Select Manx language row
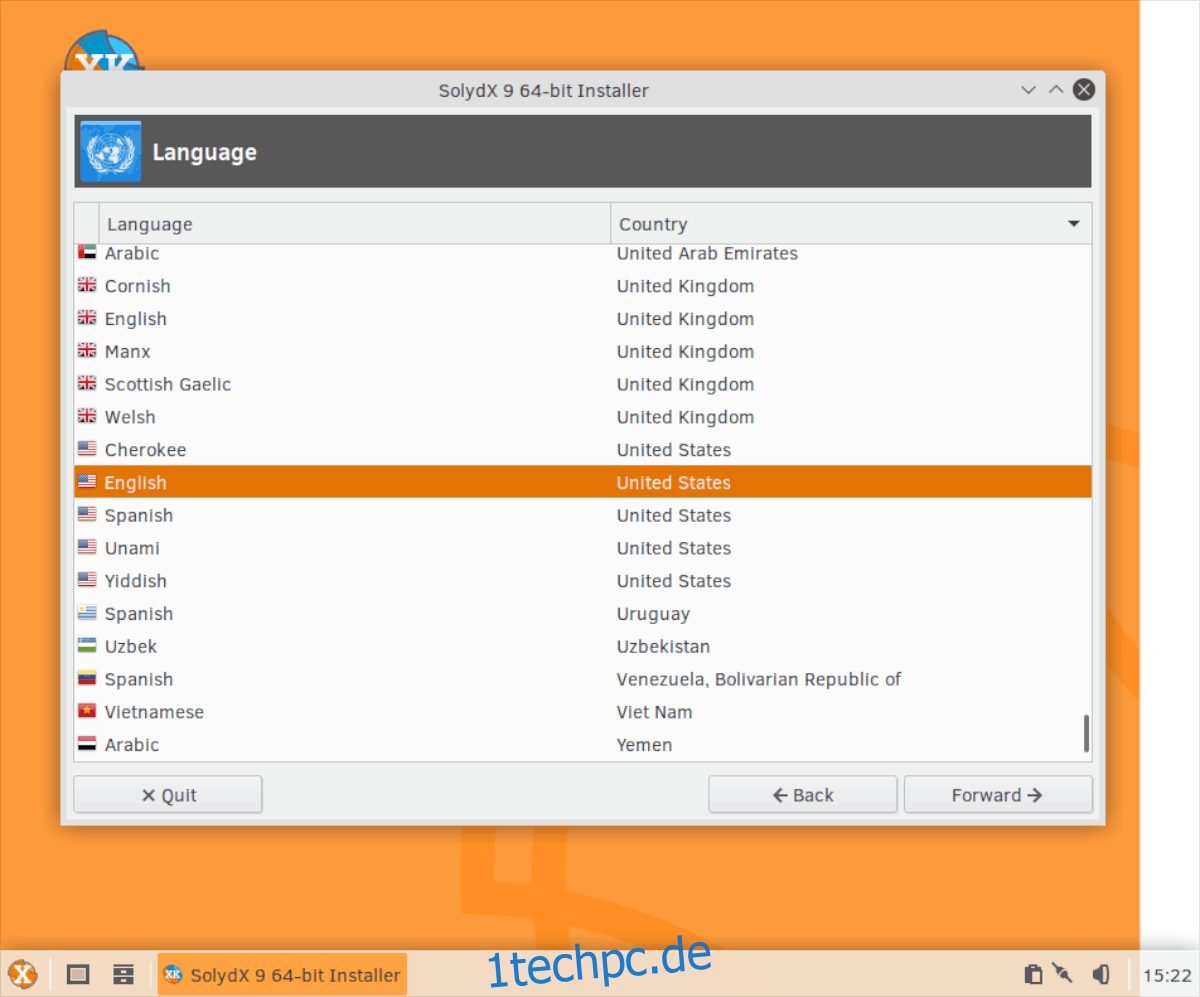 (x=583, y=351)
